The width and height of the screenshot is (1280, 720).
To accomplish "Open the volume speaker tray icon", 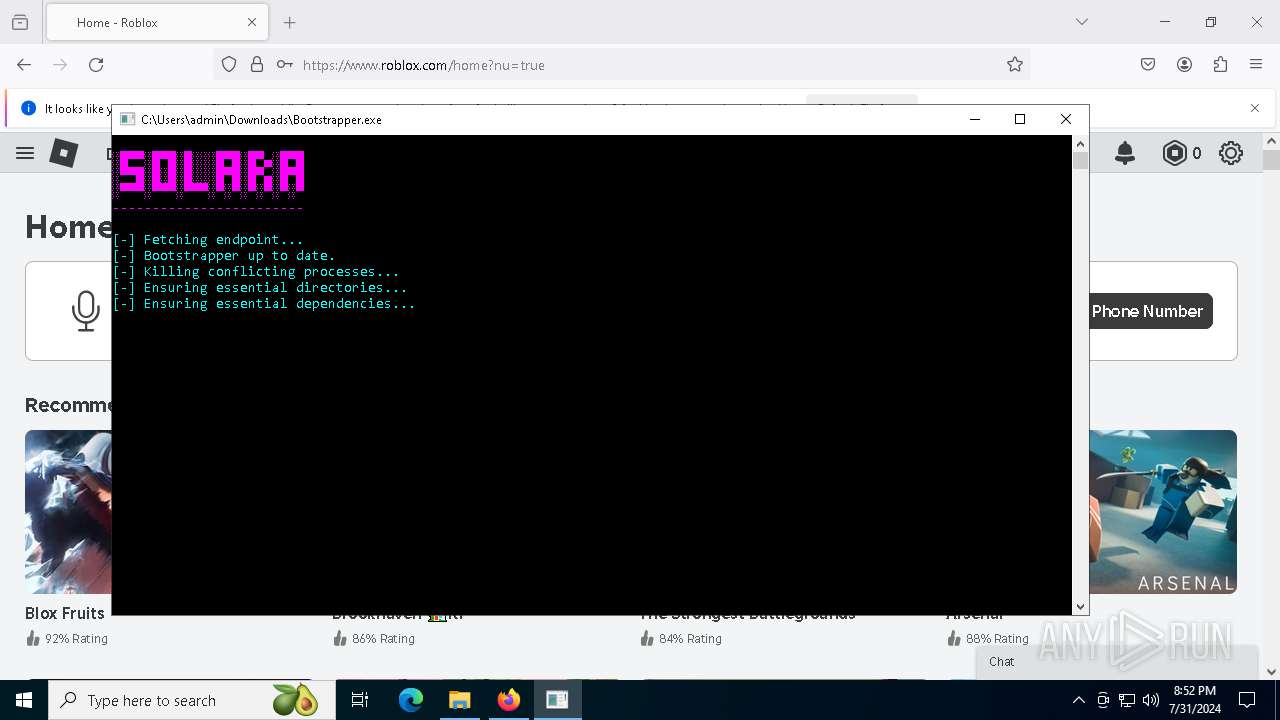I will [1151, 700].
